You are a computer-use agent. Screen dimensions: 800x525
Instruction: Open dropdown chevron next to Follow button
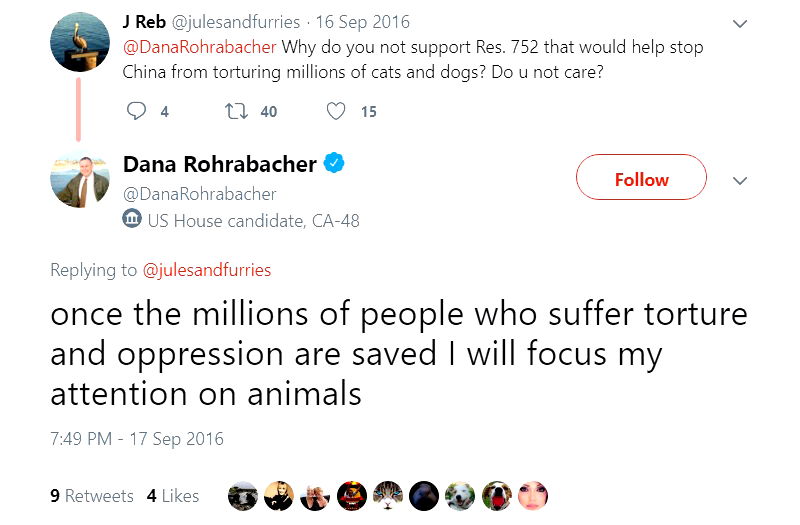(x=740, y=181)
